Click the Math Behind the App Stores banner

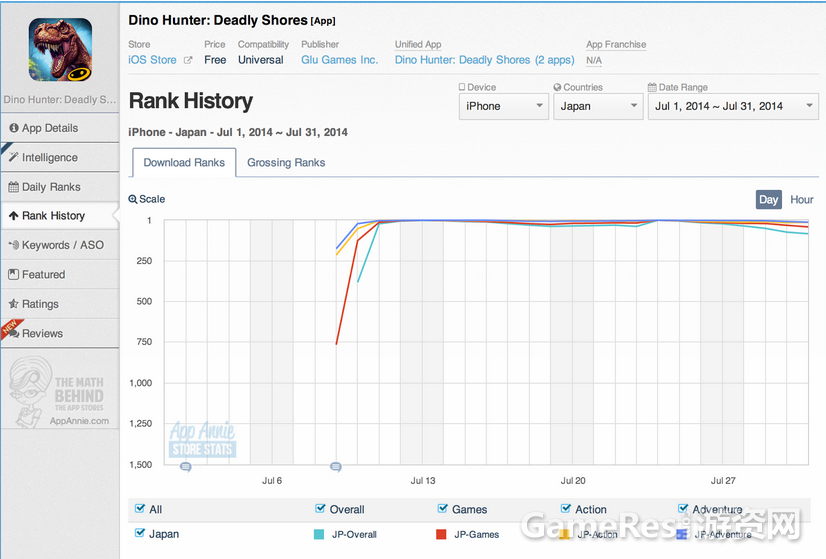pos(59,391)
